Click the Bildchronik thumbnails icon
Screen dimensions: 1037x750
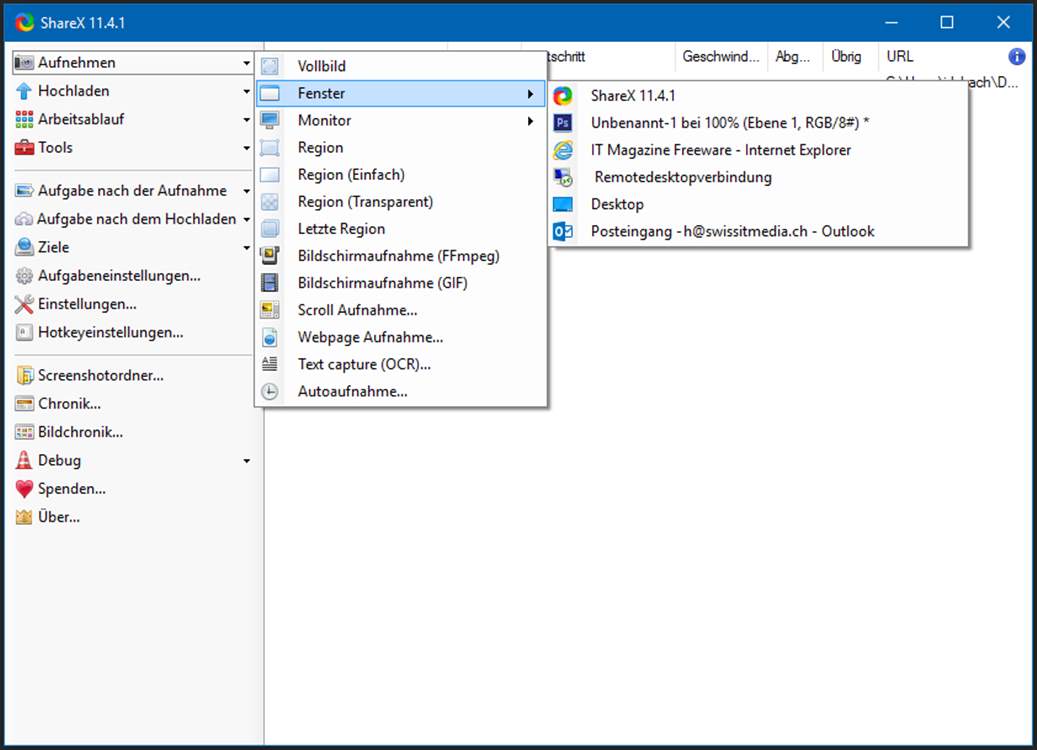[24, 433]
